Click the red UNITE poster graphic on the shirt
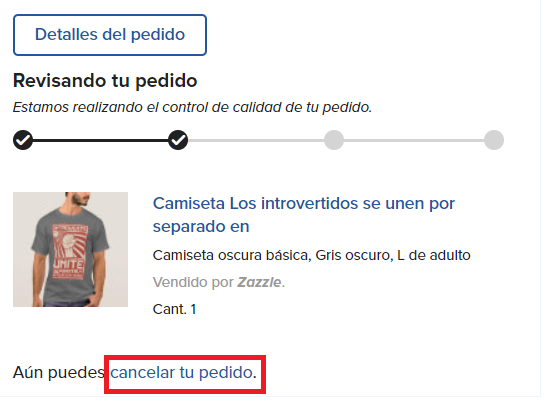This screenshot has width=556, height=405. 69,251
